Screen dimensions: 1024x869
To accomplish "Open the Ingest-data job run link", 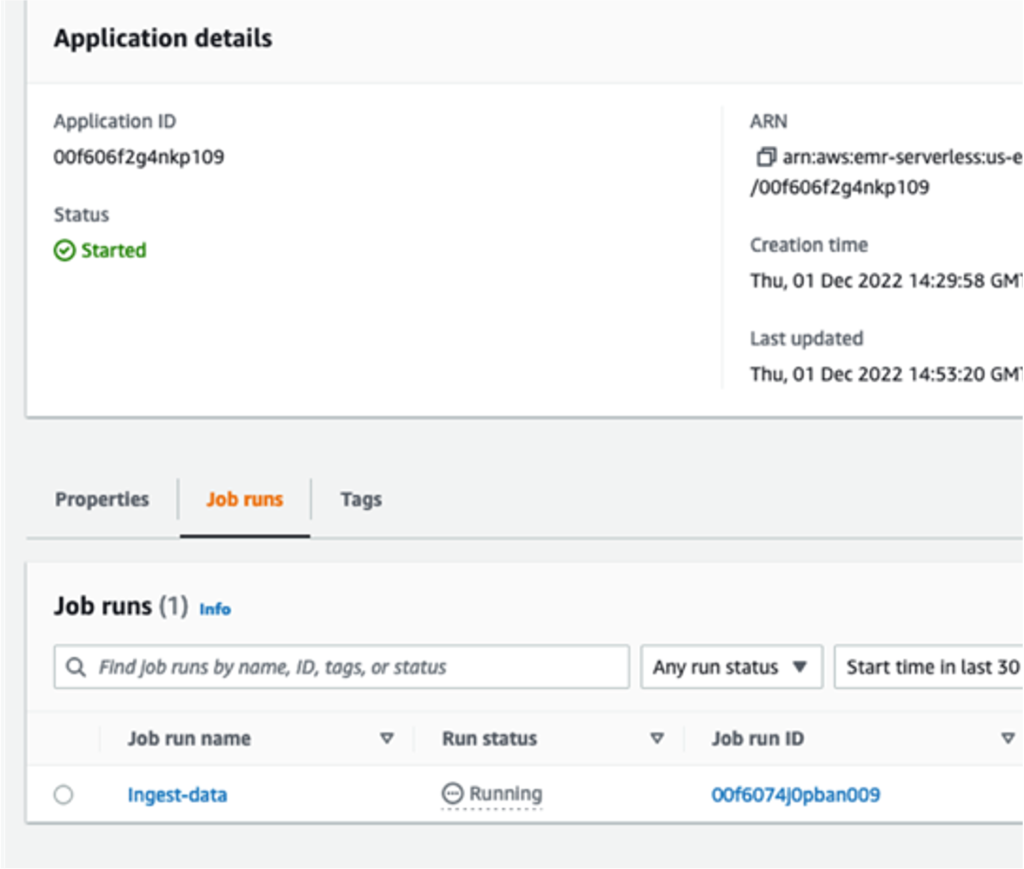I will coord(177,795).
